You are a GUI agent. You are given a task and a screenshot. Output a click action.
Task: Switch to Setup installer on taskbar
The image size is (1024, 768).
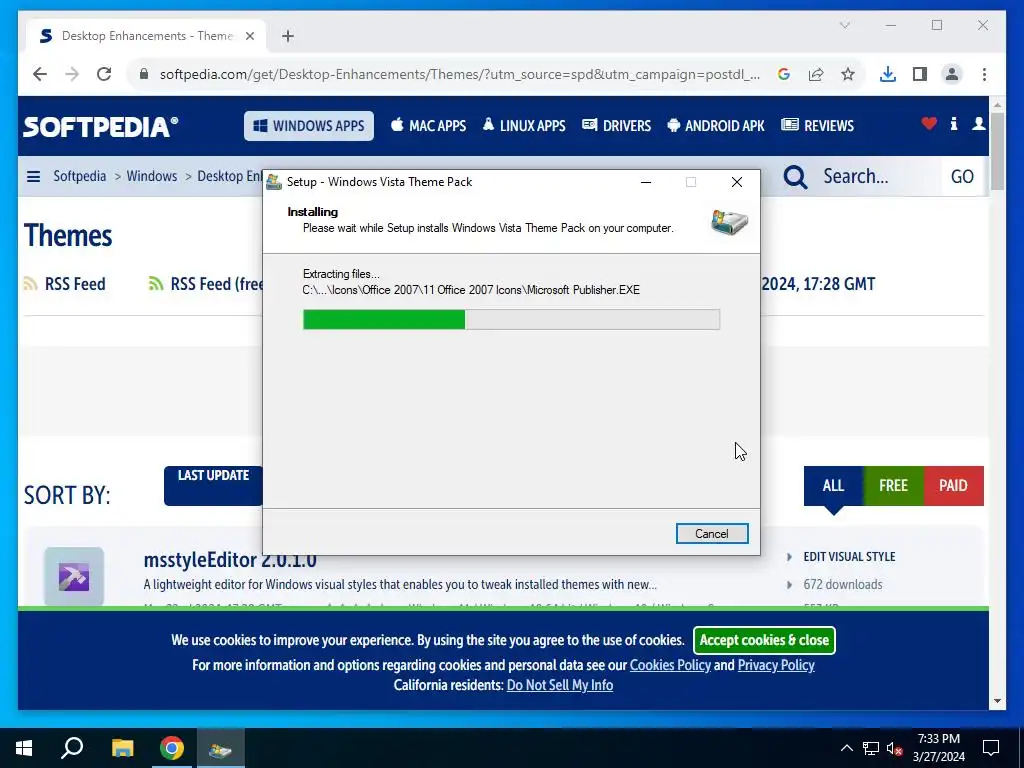pyautogui.click(x=221, y=748)
